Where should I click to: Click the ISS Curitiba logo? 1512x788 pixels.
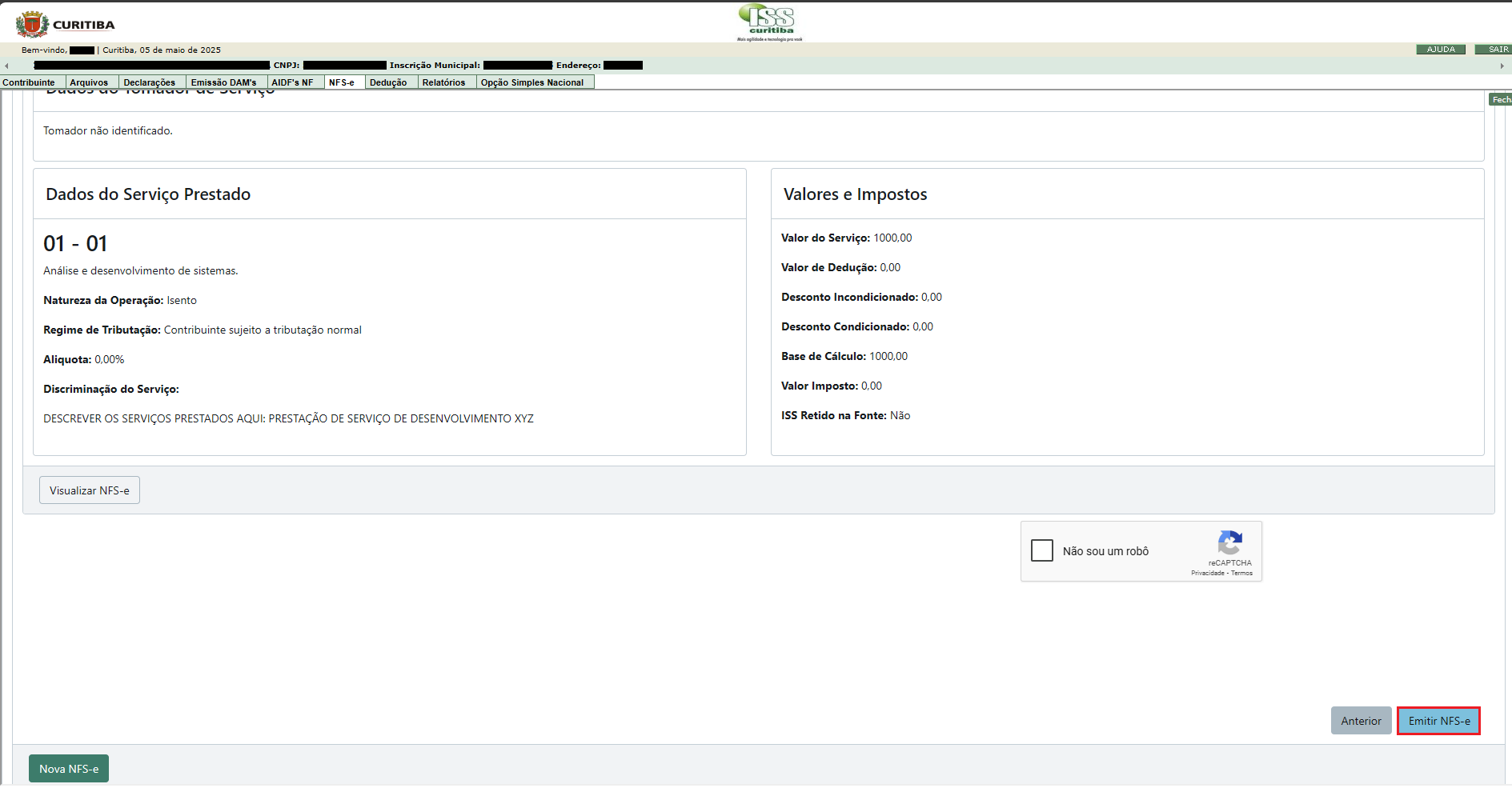[x=769, y=22]
